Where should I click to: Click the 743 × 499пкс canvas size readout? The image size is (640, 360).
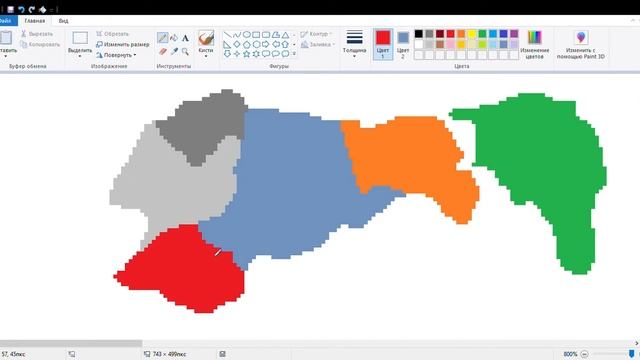point(169,354)
